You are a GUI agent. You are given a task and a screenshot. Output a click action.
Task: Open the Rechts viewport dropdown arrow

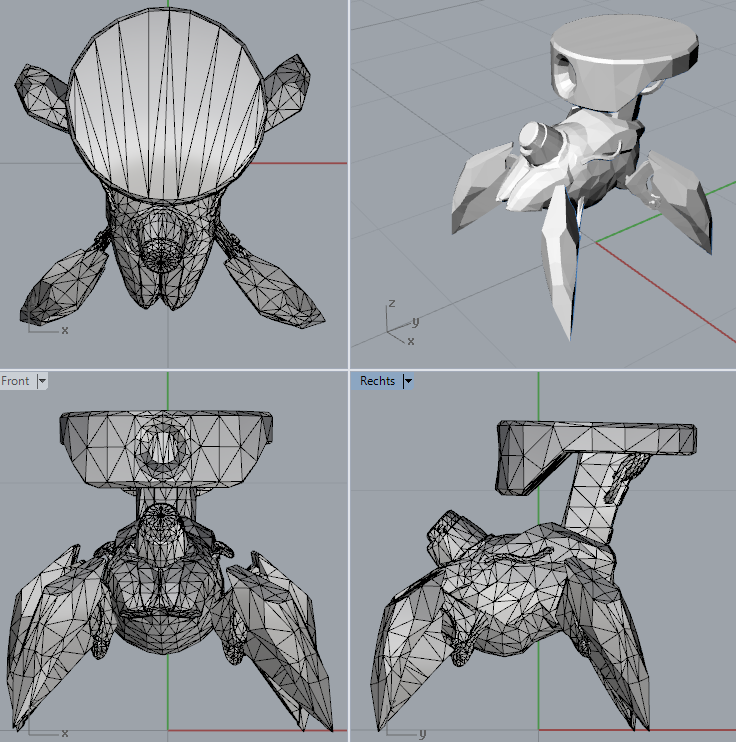click(x=408, y=381)
